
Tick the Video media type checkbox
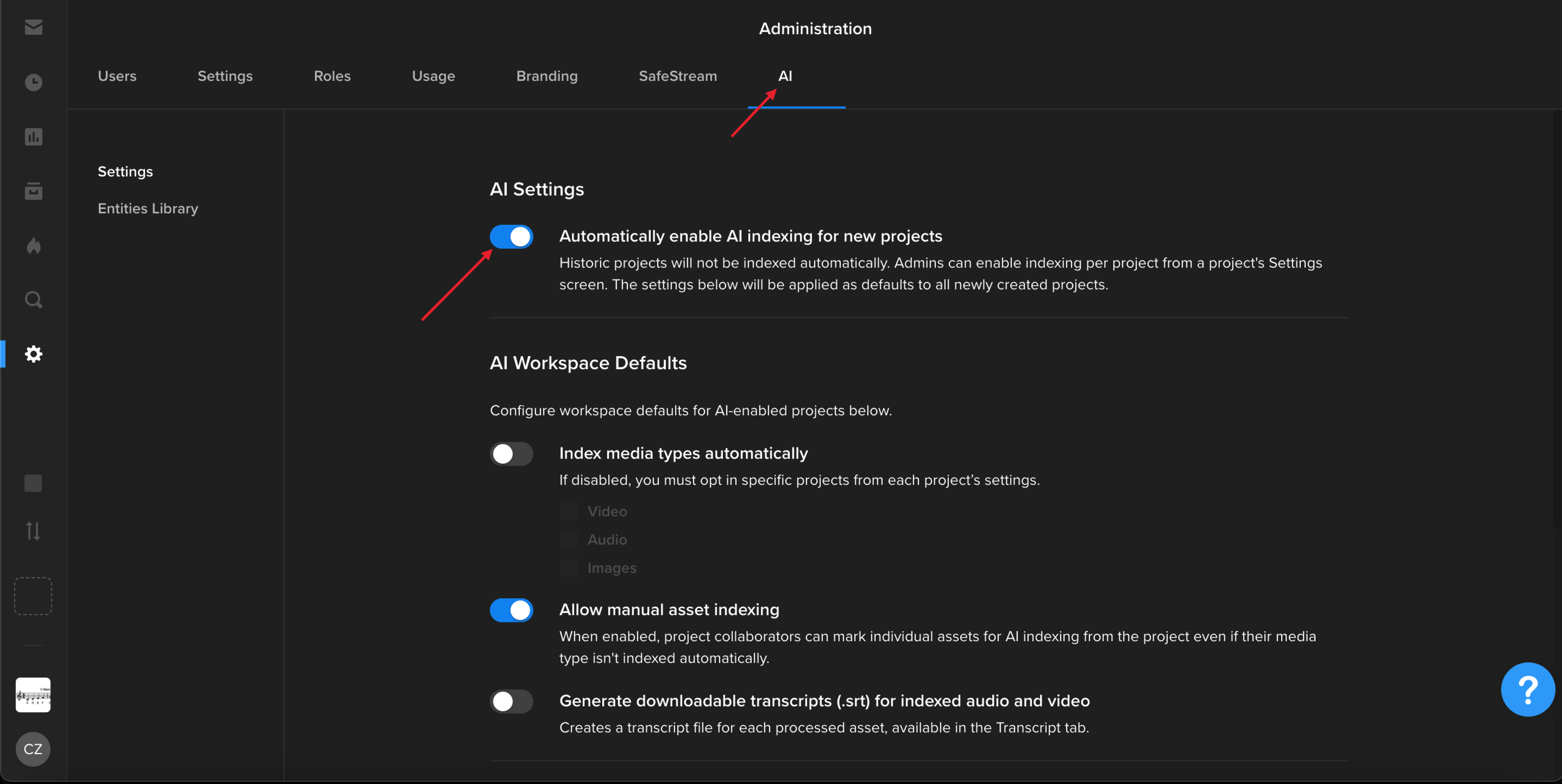coord(569,511)
